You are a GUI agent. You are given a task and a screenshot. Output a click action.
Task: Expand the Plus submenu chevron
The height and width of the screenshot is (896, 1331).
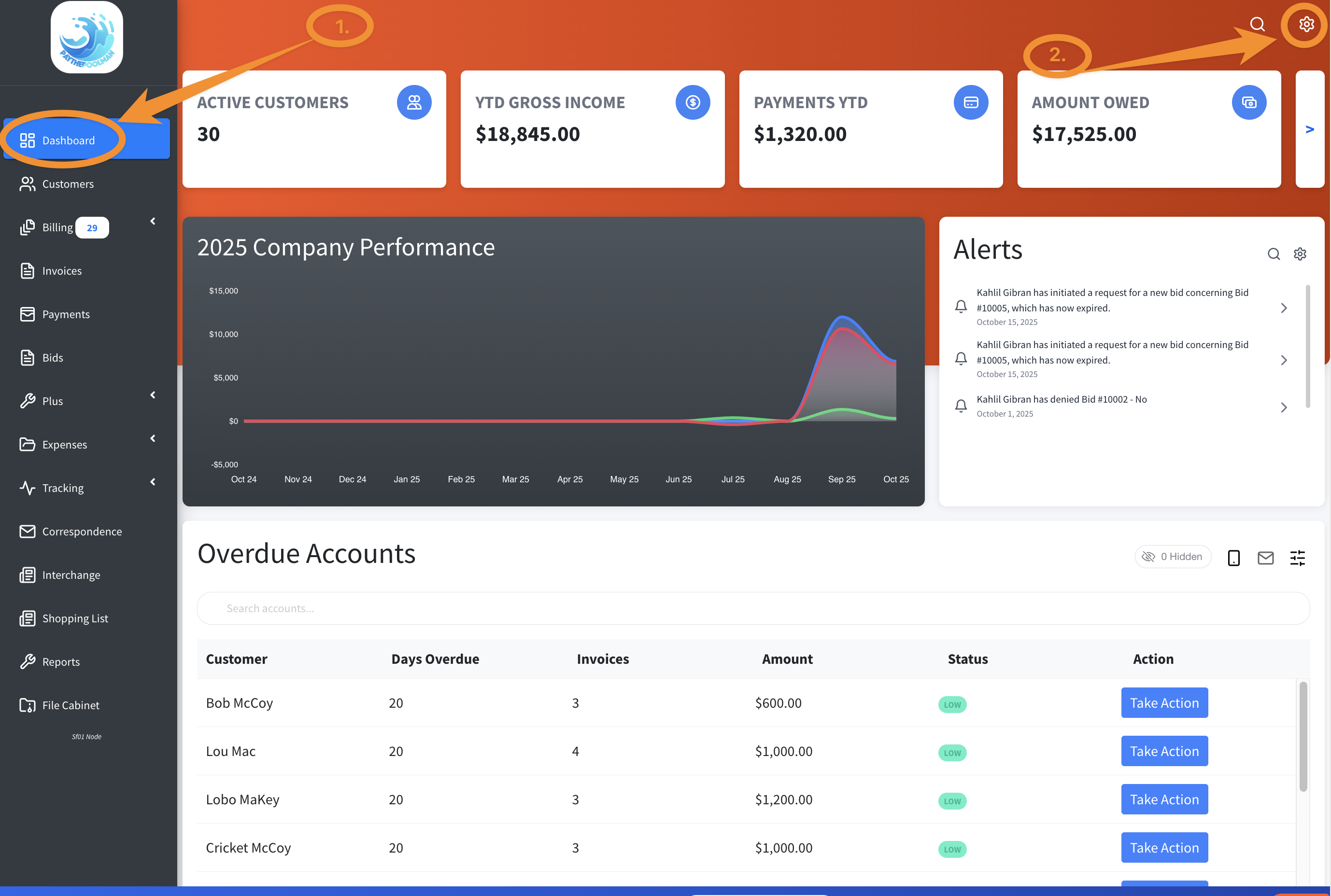coord(153,395)
